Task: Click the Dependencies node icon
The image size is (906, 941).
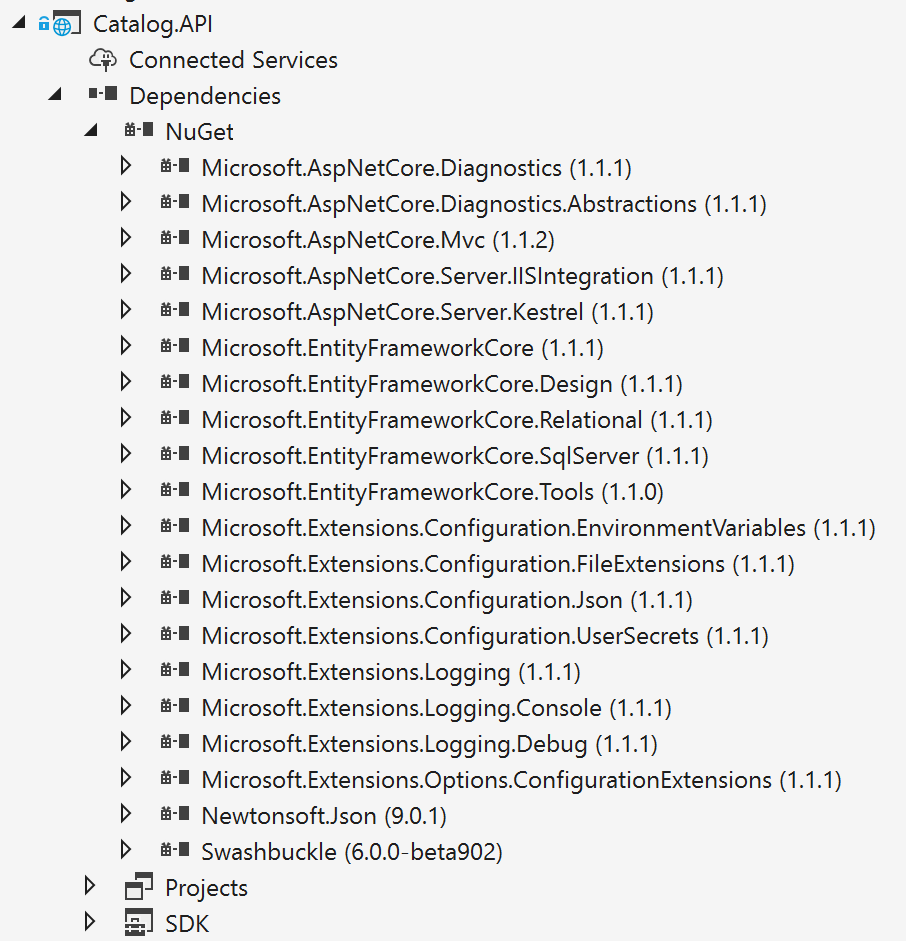Action: coord(102,96)
